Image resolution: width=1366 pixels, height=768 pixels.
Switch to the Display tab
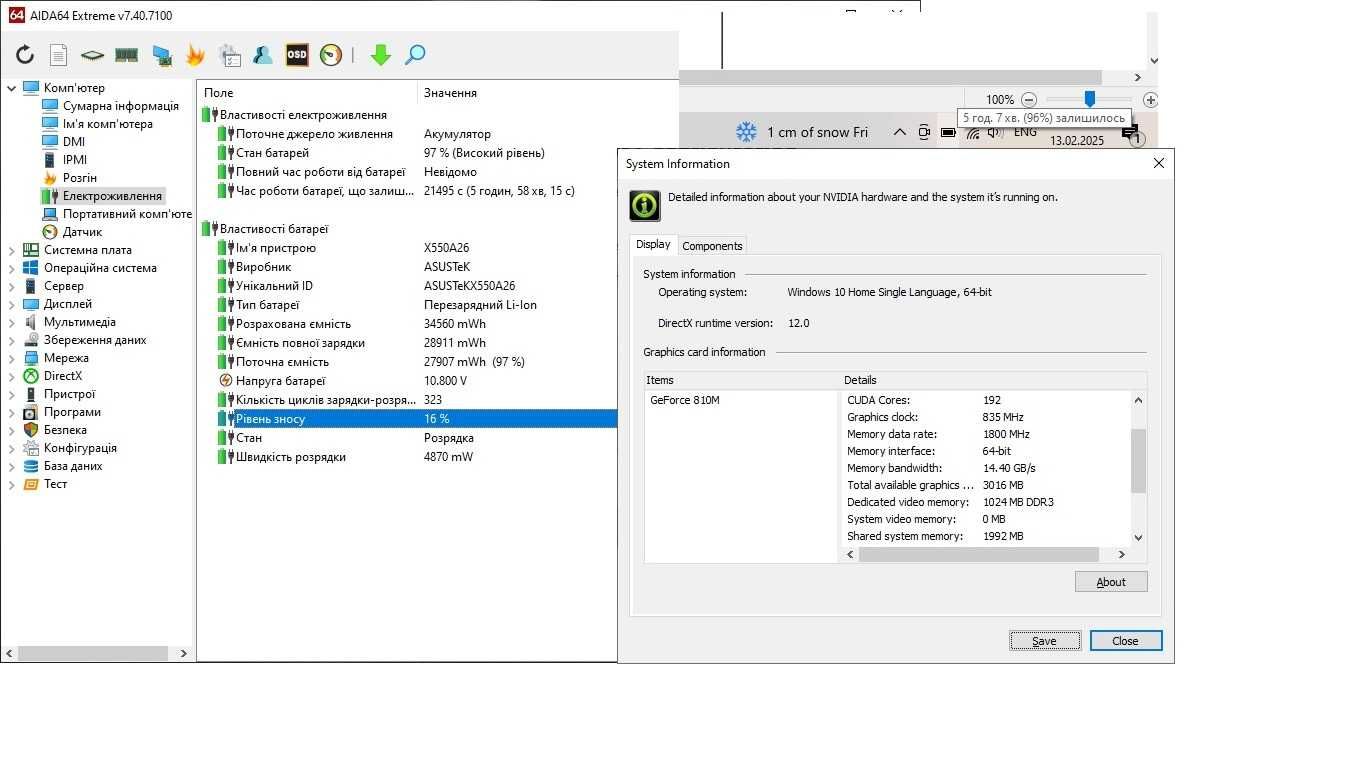653,245
